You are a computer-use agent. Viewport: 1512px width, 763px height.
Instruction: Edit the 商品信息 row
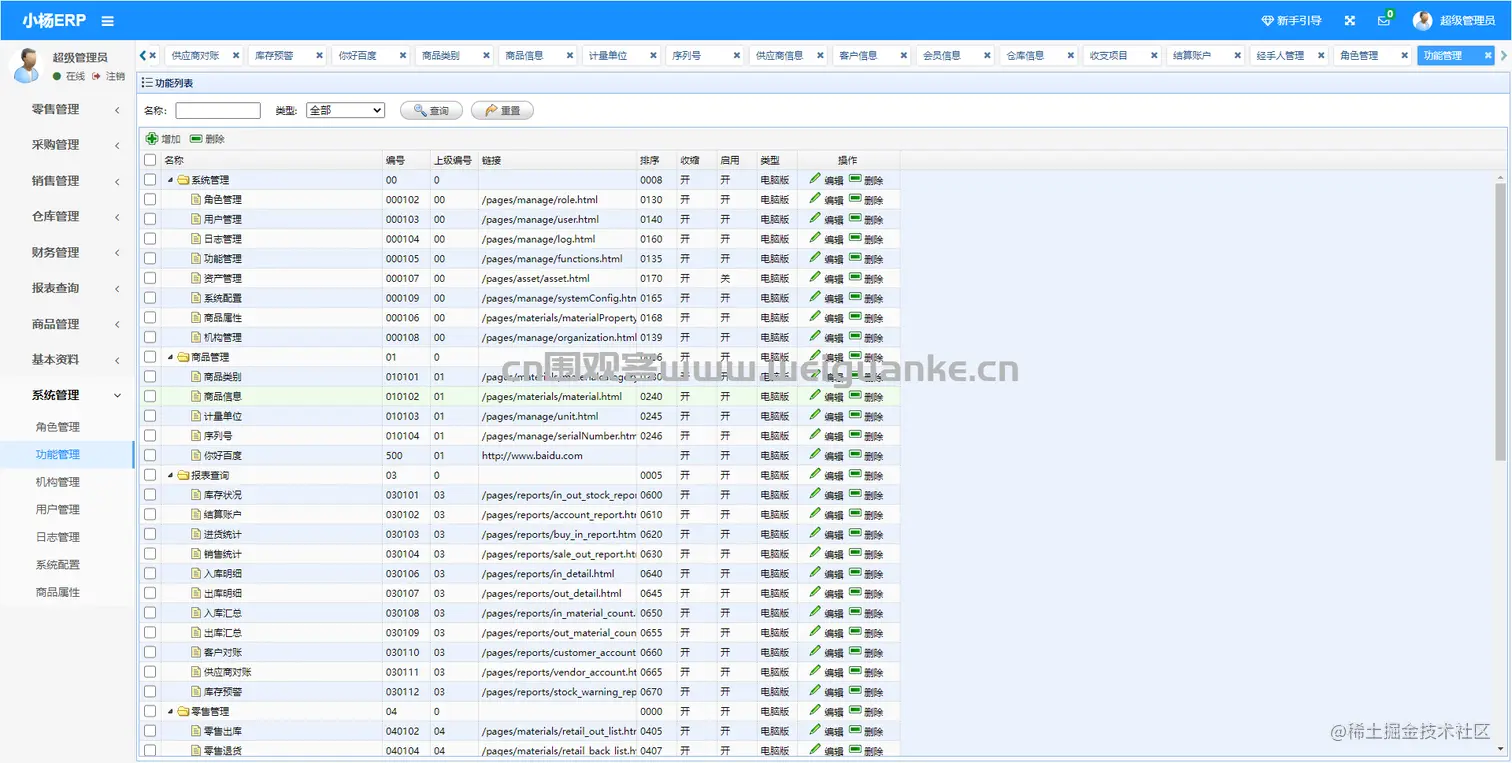tap(826, 396)
